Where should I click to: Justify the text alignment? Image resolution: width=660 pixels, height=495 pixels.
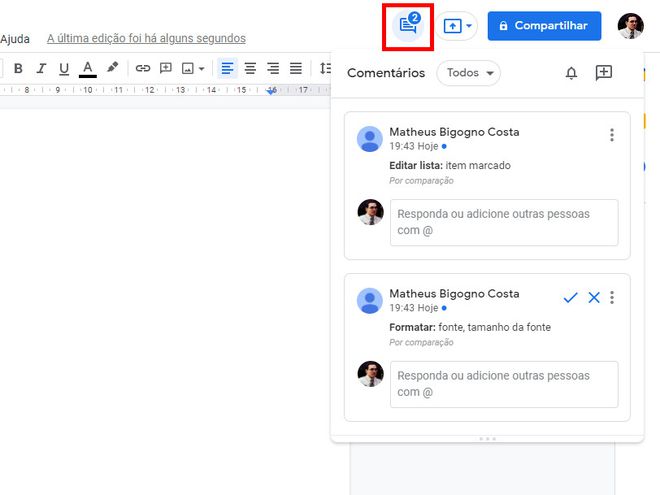point(295,68)
